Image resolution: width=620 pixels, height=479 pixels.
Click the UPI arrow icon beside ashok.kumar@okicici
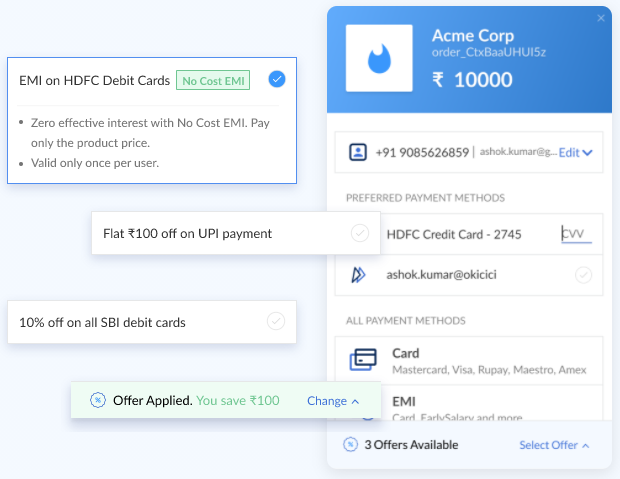pyautogui.click(x=358, y=275)
